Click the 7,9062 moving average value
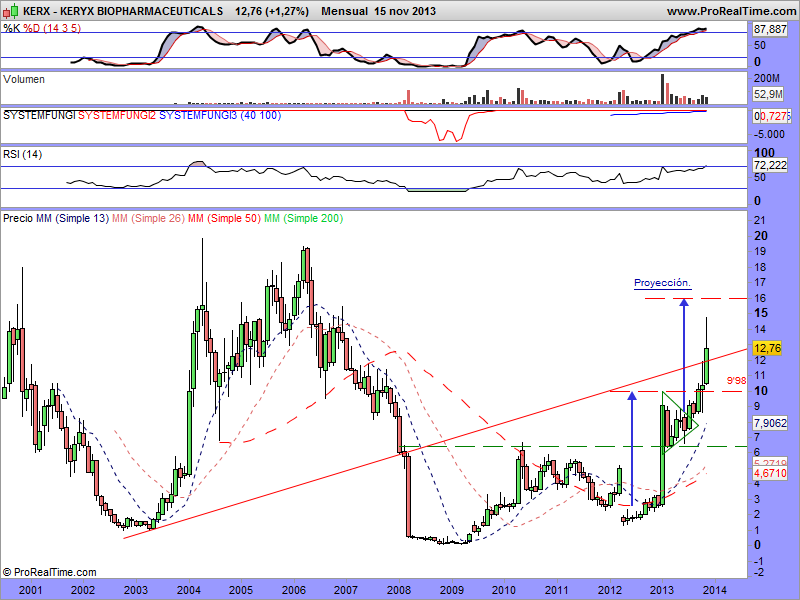800x600 pixels. [x=770, y=423]
